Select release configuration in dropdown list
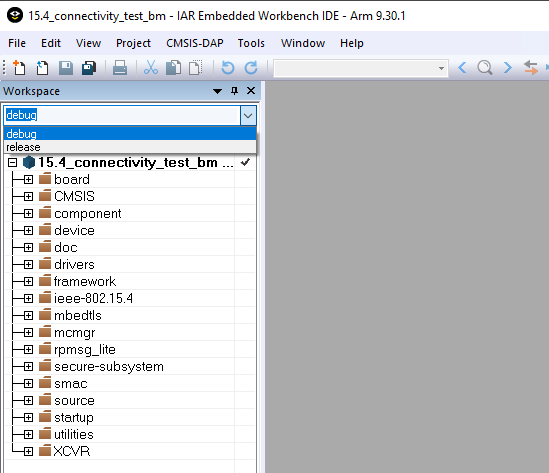 click(130, 147)
